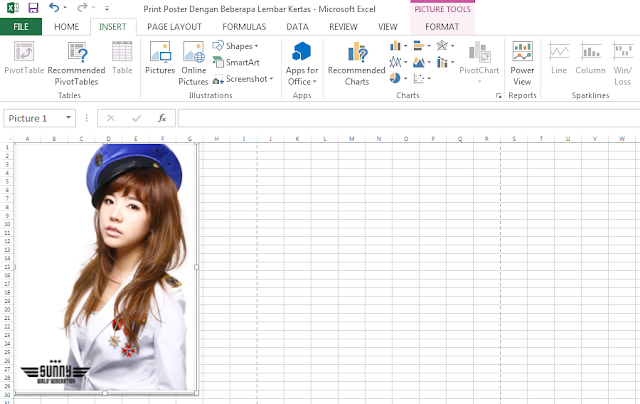Switch to the DATA tab
Viewport: 640px width, 404px height.
[297, 27]
